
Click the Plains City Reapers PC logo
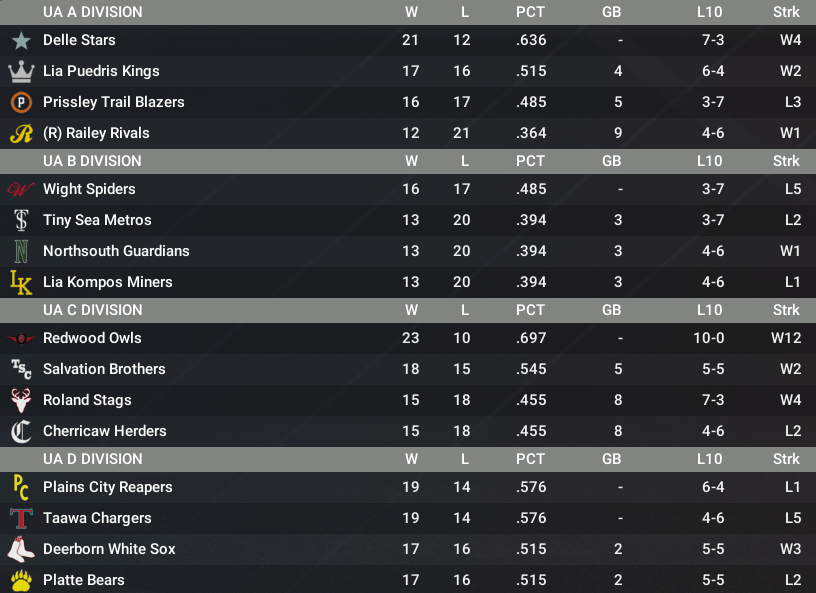(x=21, y=487)
